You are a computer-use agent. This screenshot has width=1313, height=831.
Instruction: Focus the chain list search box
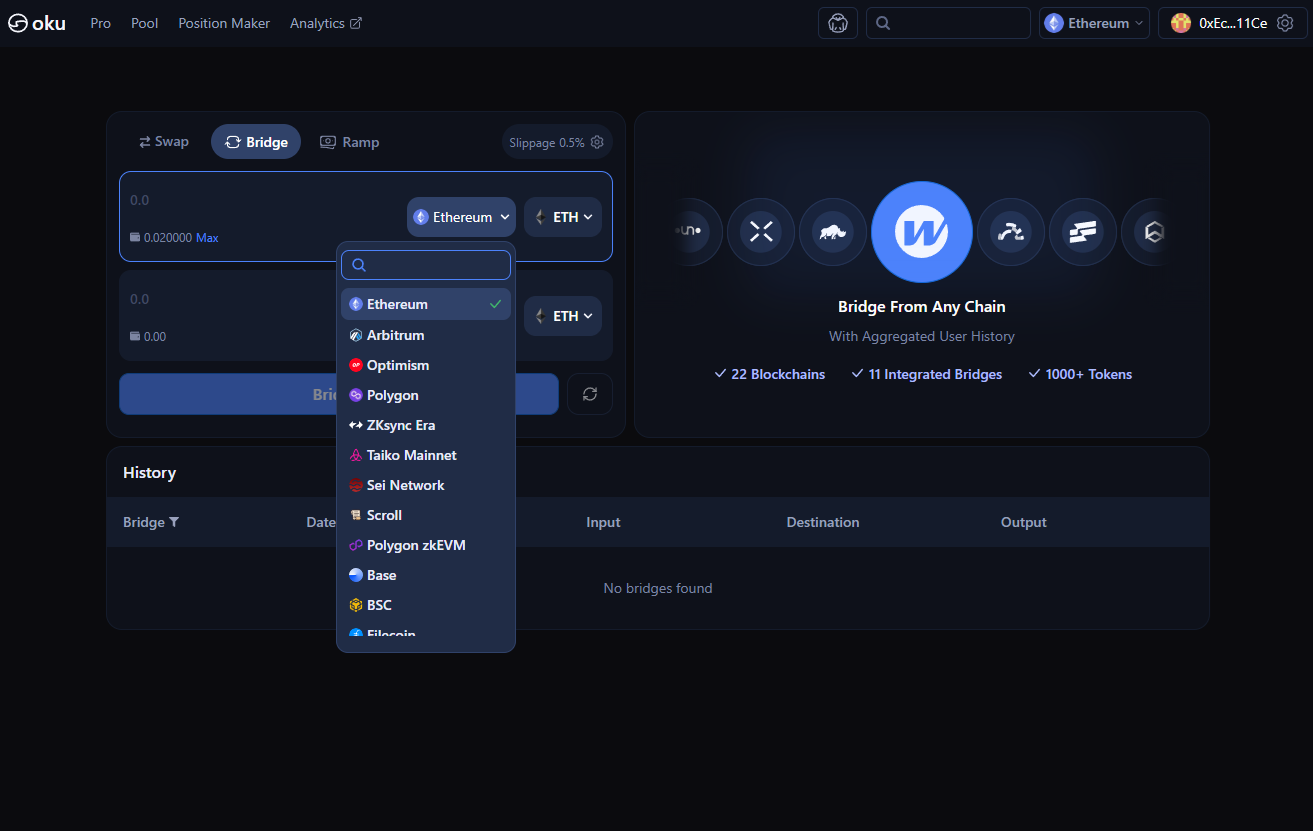[426, 265]
